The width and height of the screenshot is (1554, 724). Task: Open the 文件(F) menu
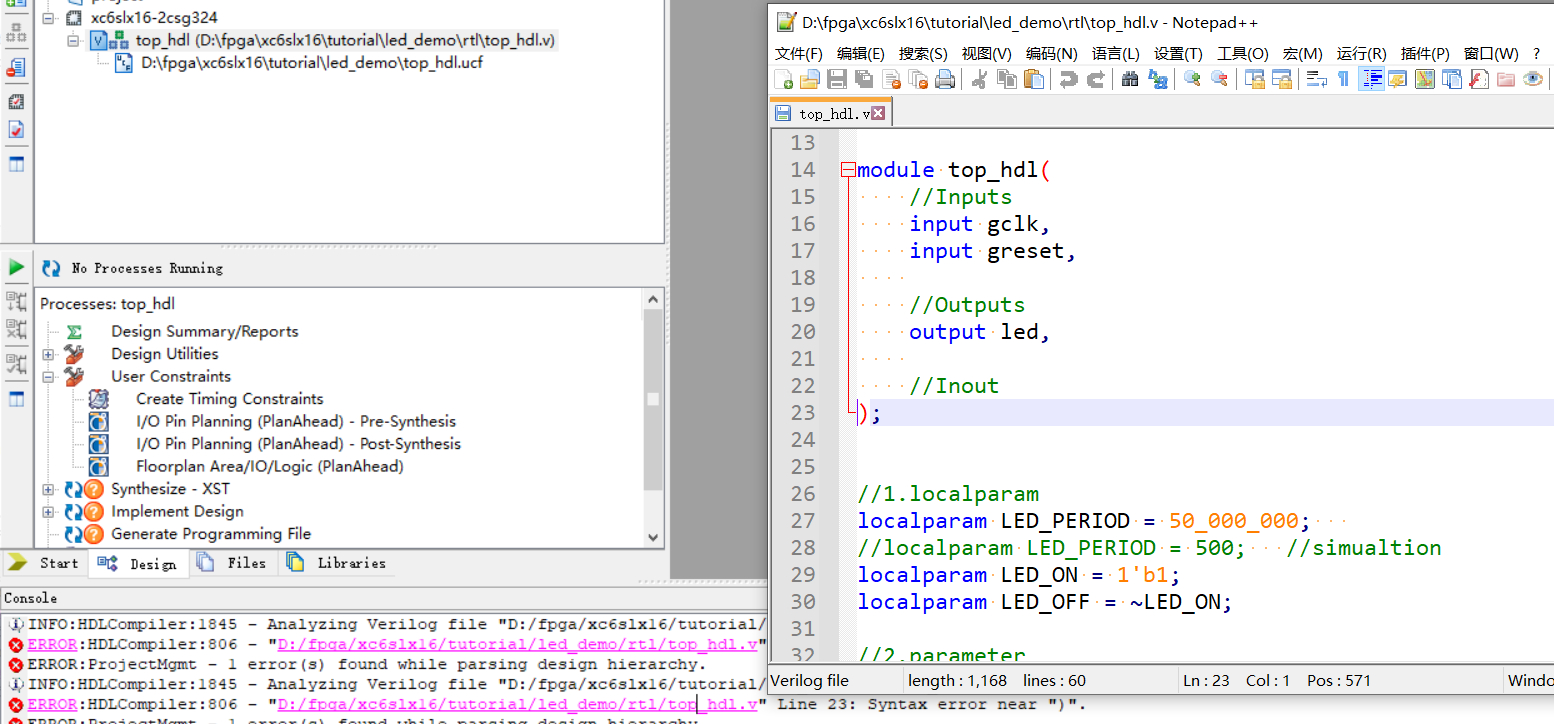(x=799, y=54)
